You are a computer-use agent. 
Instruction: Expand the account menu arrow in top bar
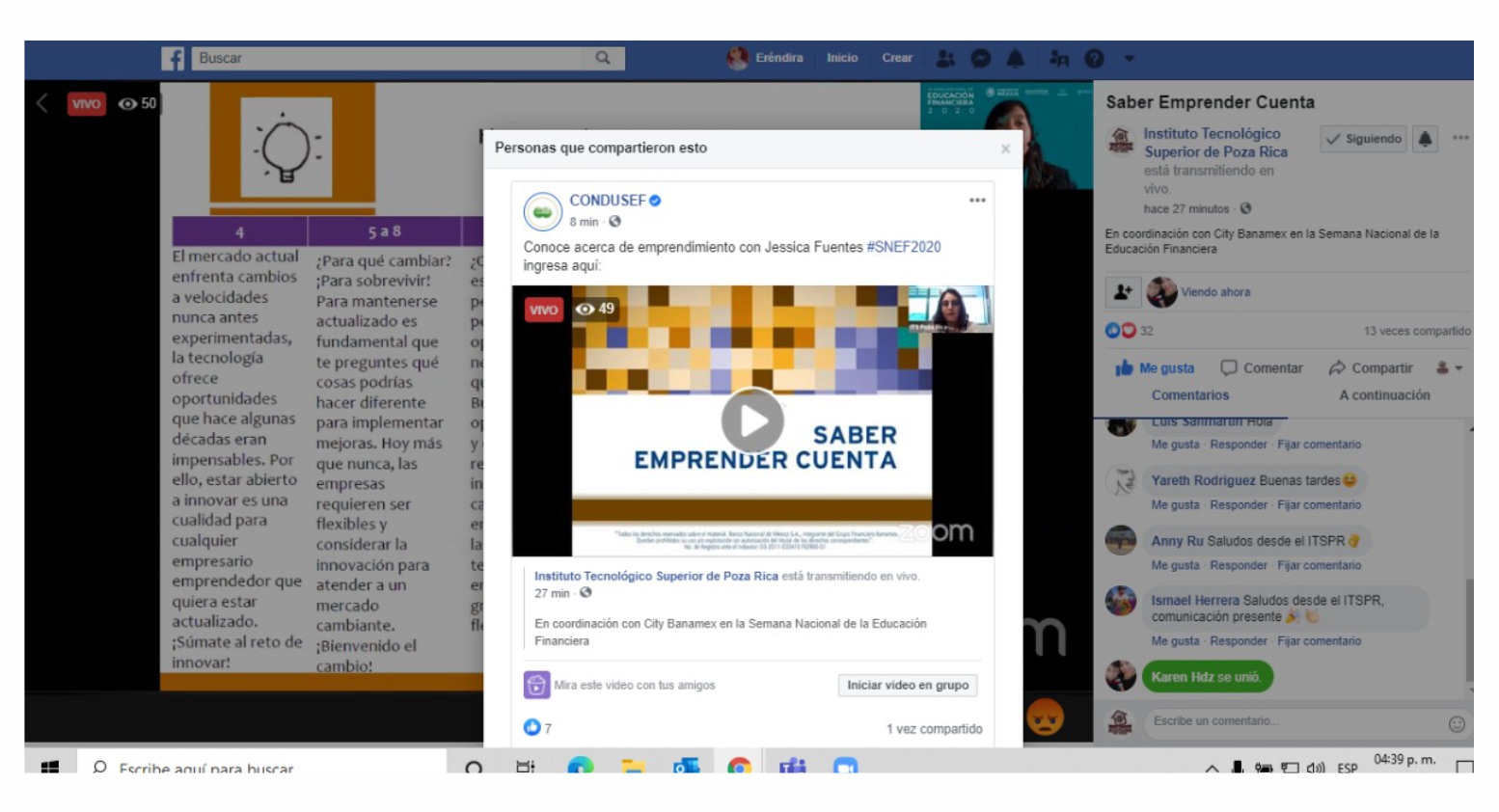click(x=1129, y=59)
